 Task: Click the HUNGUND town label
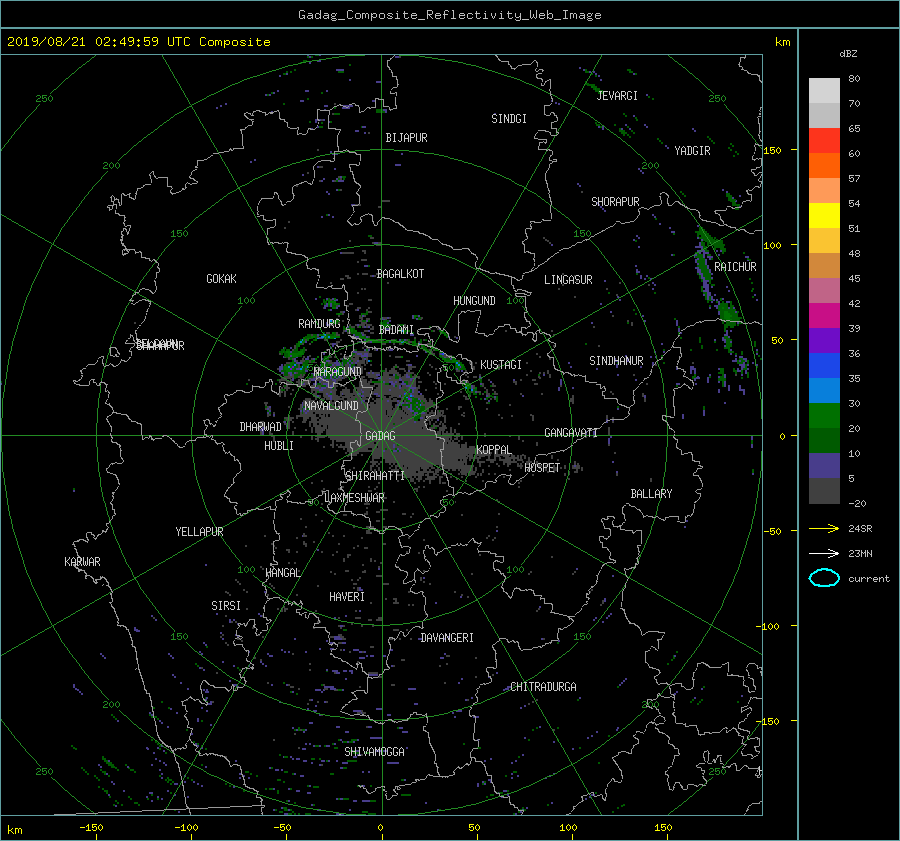[x=474, y=301]
